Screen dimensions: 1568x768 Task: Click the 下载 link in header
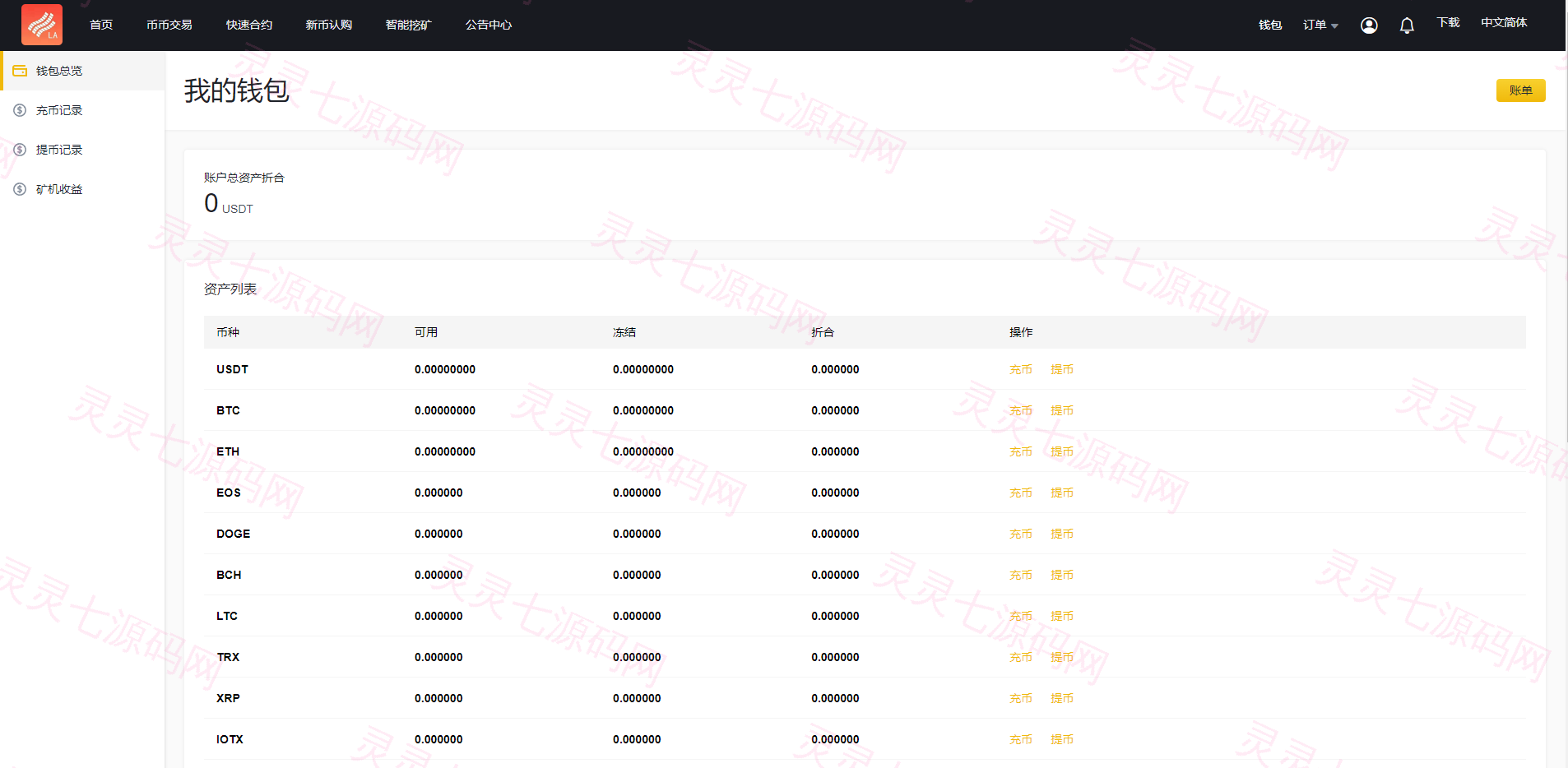1448,23
